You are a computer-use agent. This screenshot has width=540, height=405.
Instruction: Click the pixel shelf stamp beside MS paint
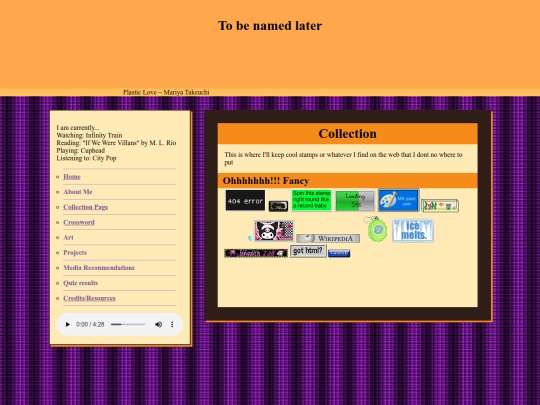tap(440, 206)
